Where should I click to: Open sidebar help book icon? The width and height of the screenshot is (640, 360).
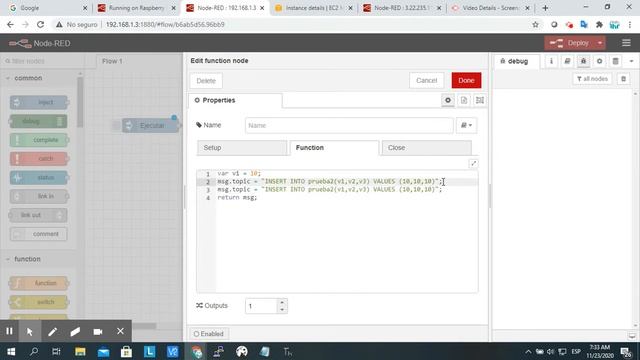[x=567, y=61]
